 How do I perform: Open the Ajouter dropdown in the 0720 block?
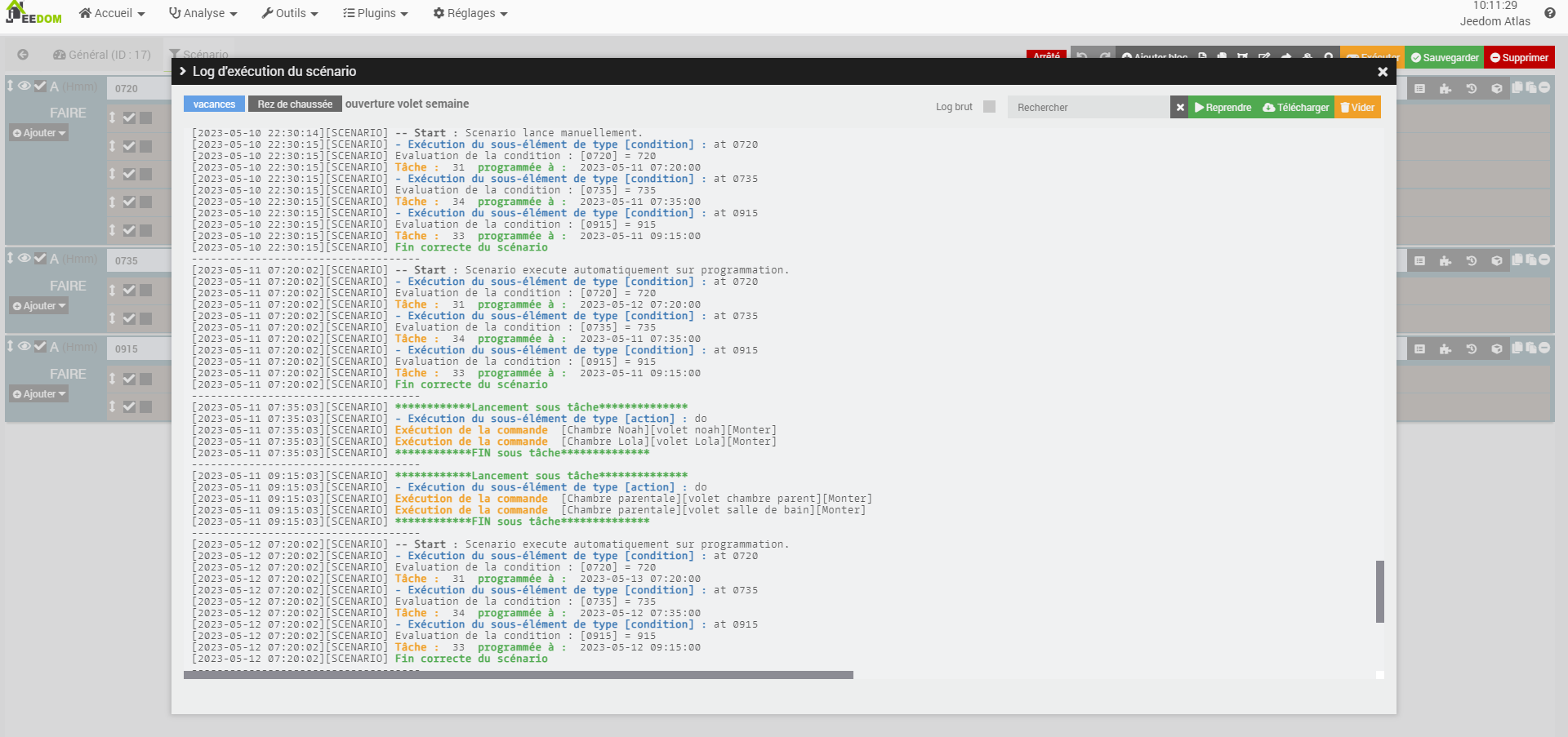pos(39,133)
